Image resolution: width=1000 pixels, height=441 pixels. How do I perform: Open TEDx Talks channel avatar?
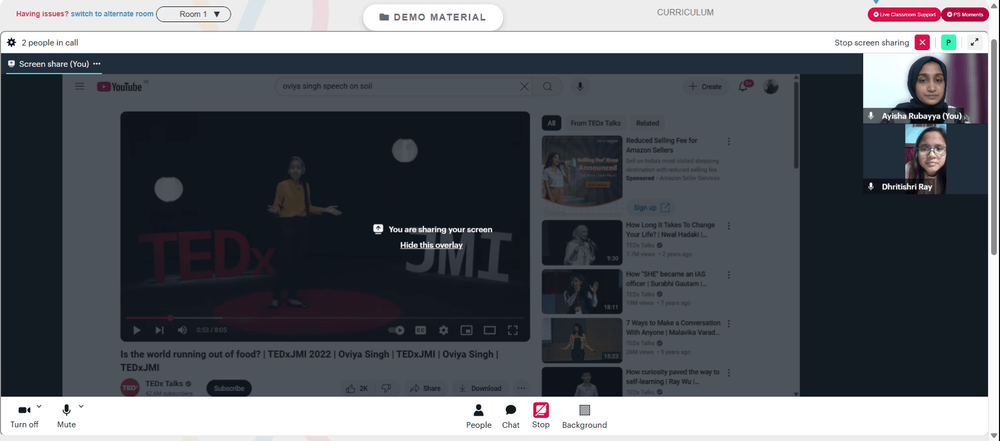[x=130, y=387]
